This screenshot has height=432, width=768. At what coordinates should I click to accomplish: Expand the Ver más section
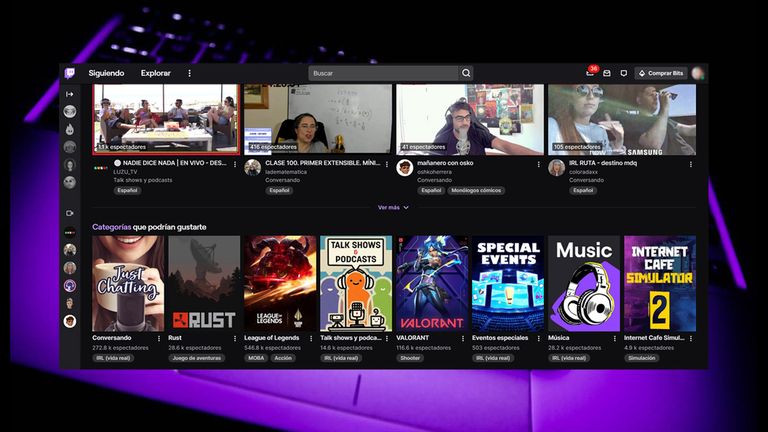pos(393,208)
